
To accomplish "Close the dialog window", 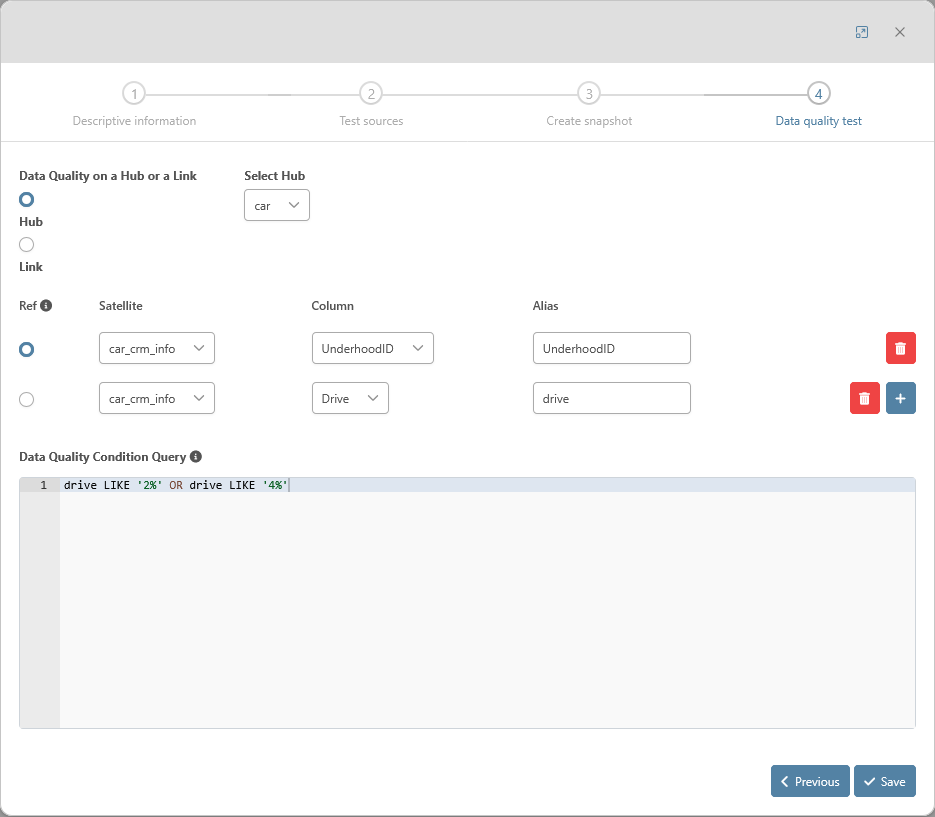I will (x=900, y=32).
